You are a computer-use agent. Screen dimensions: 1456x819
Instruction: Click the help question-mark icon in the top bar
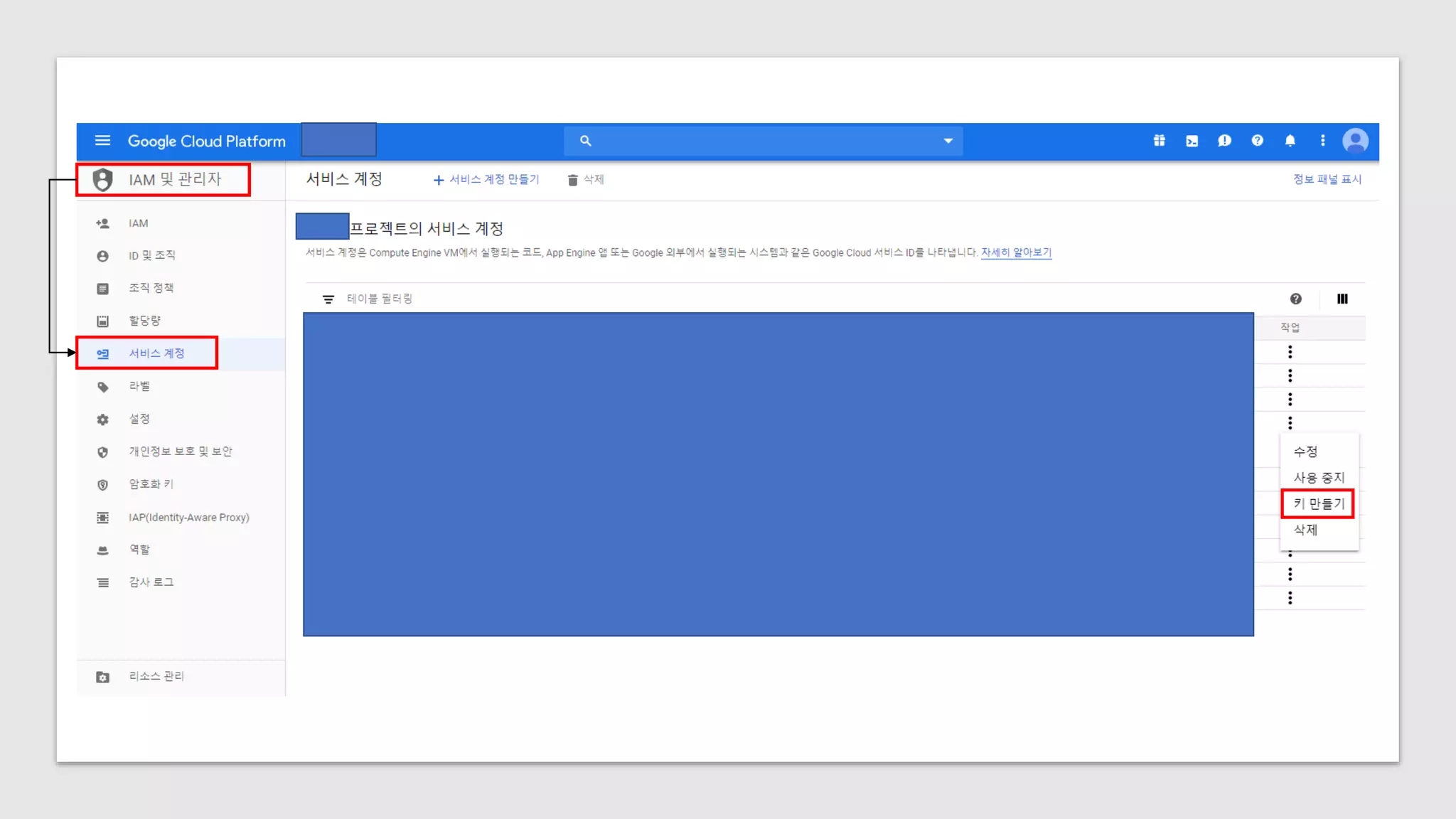[x=1257, y=141]
